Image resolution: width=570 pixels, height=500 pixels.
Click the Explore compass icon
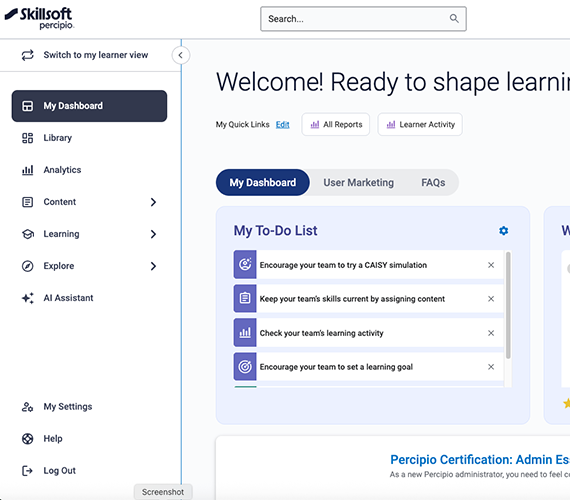28,266
